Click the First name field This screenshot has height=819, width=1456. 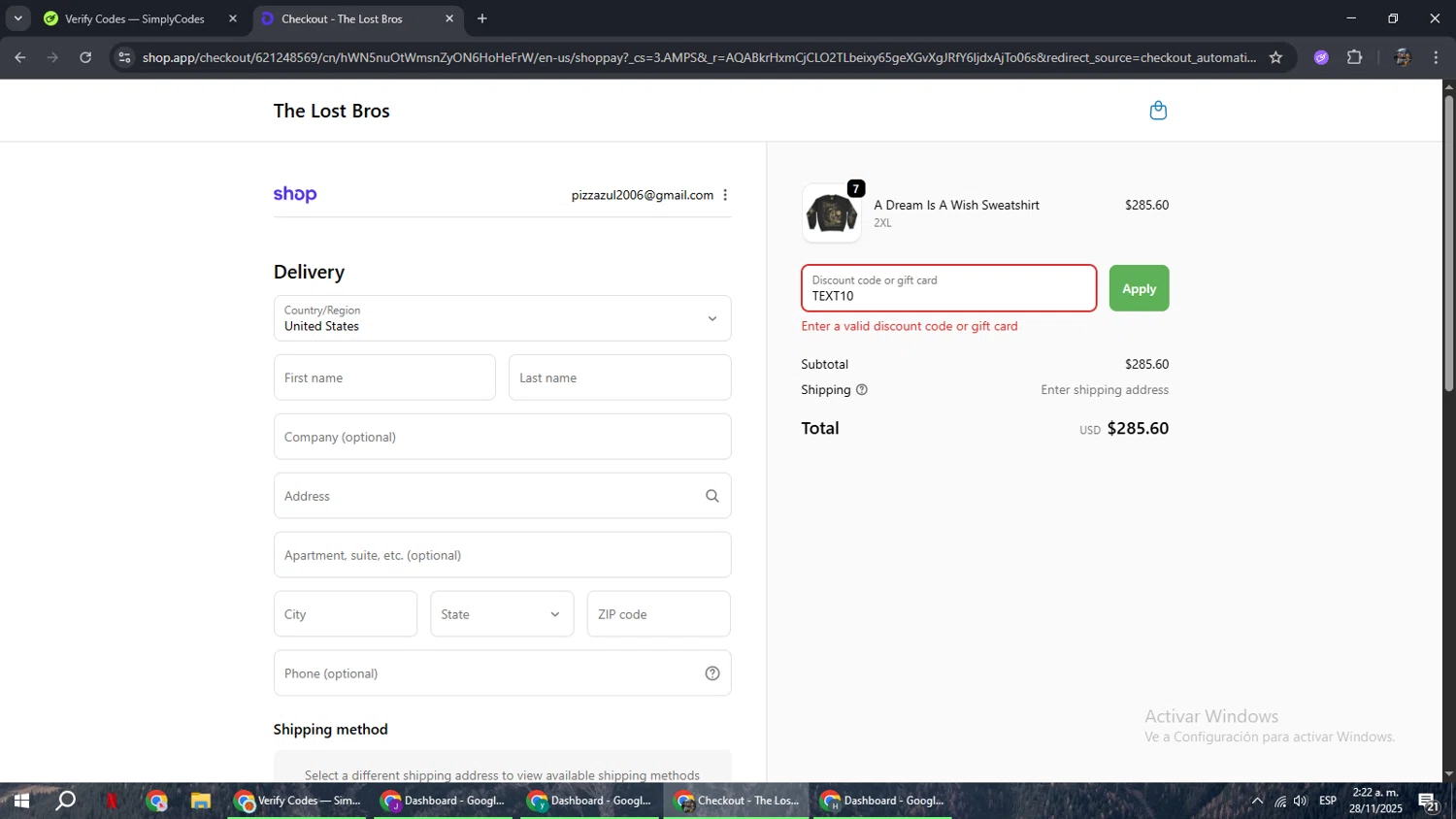coord(384,377)
